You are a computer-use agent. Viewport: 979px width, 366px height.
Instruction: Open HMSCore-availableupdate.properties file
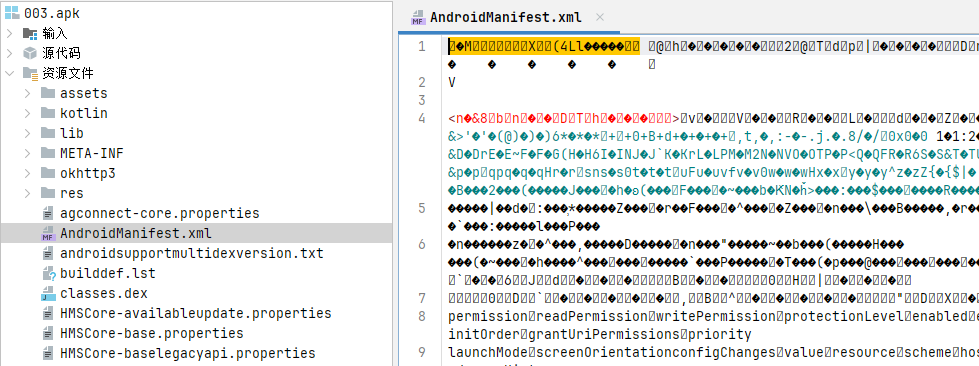[x=195, y=313]
